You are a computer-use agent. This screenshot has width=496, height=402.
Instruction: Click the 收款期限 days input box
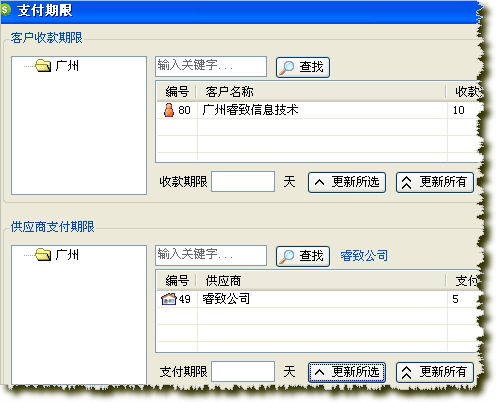(x=243, y=182)
